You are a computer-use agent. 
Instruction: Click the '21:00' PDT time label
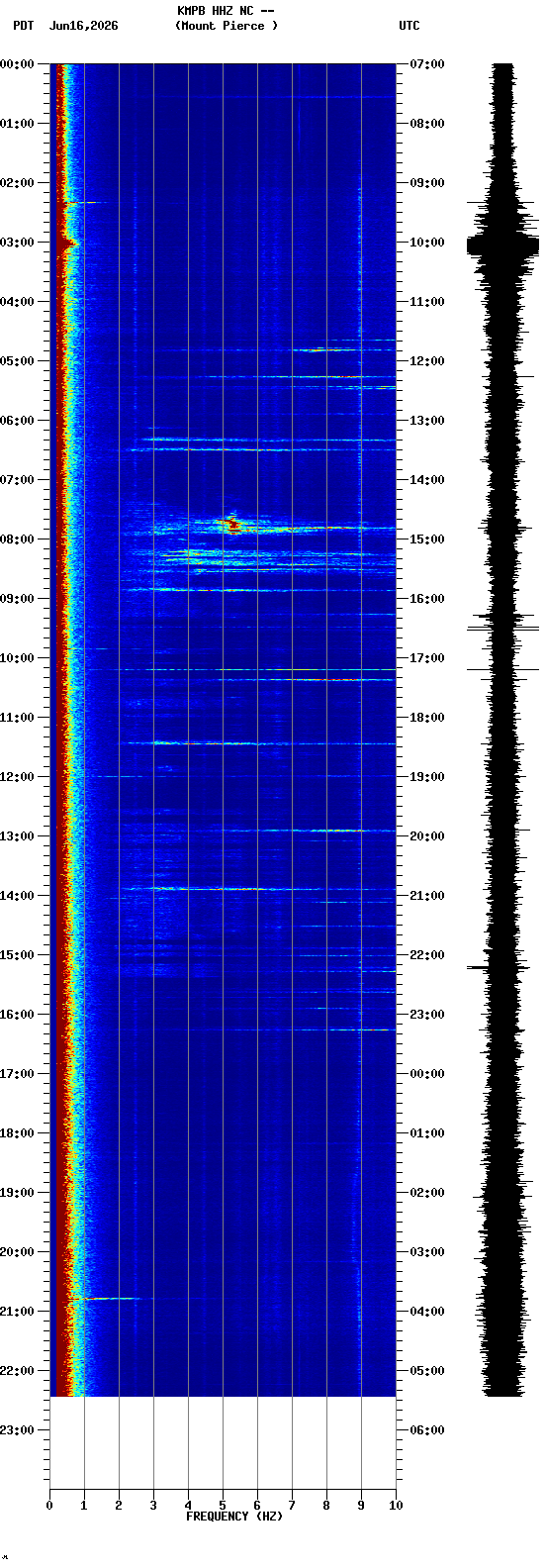17,1312
